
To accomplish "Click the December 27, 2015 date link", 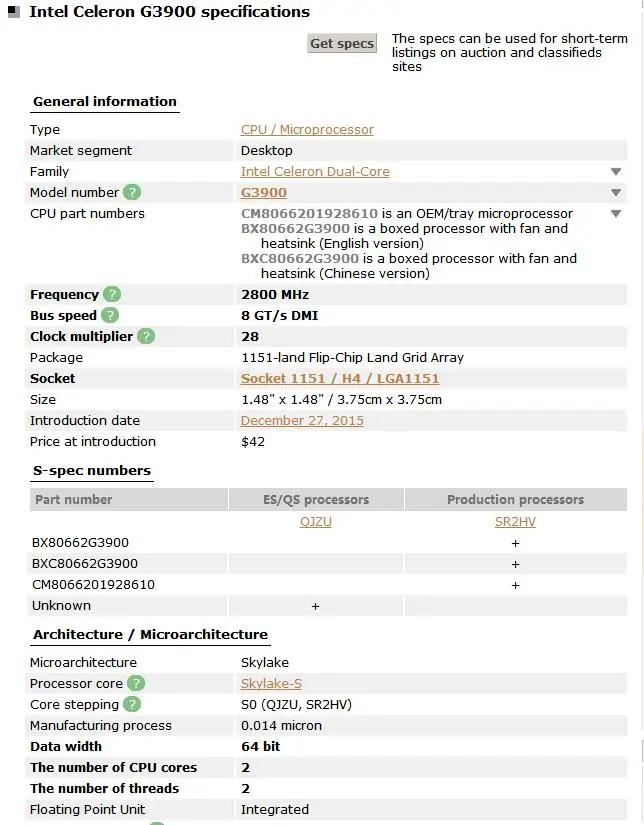I will pos(302,420).
